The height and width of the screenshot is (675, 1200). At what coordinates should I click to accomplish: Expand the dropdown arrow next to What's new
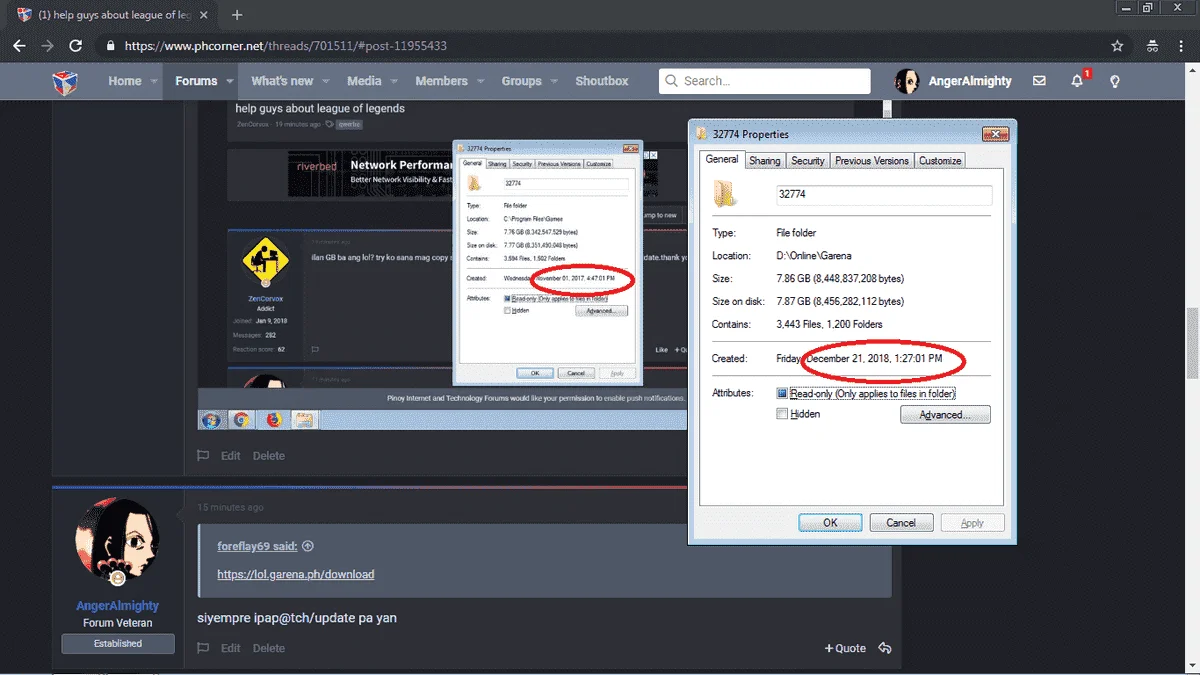326,82
